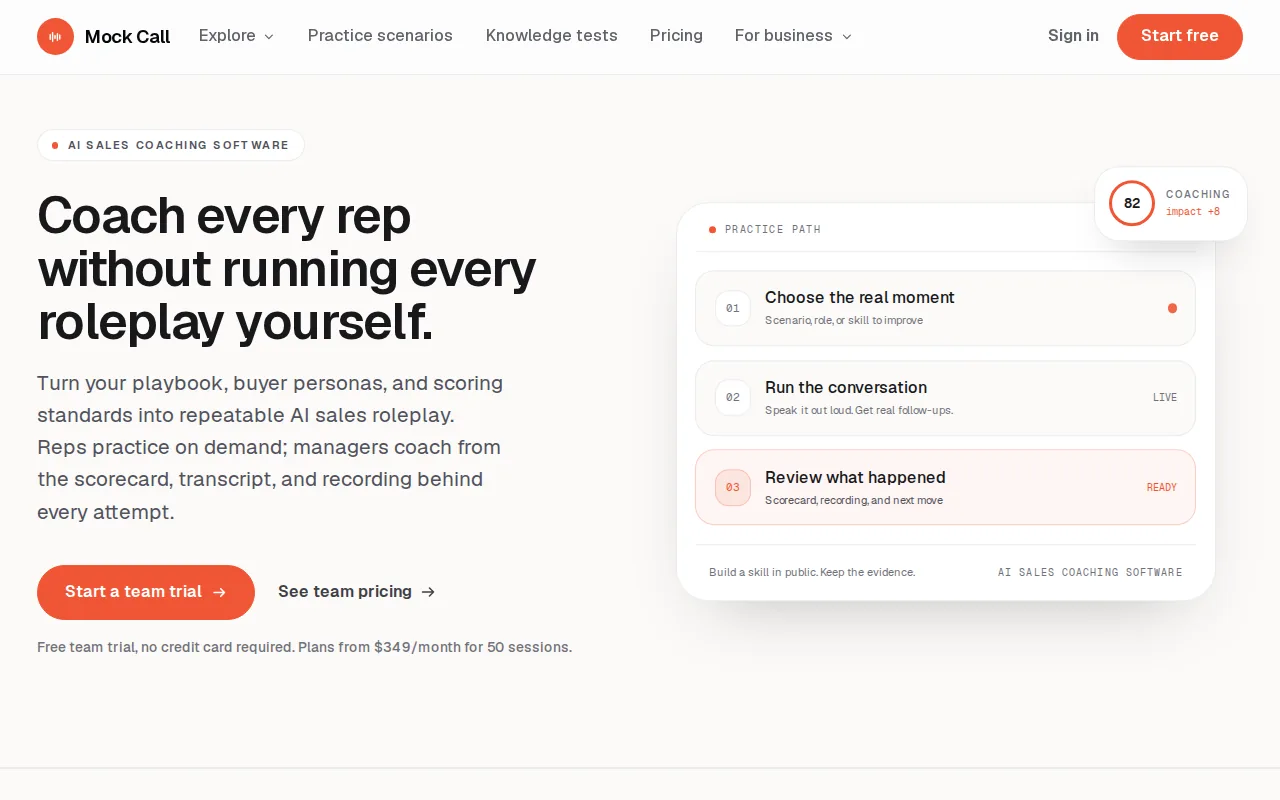Click the Scorecard, recording, and next move subtitle
Viewport: 1280px width, 800px height.
854,501
